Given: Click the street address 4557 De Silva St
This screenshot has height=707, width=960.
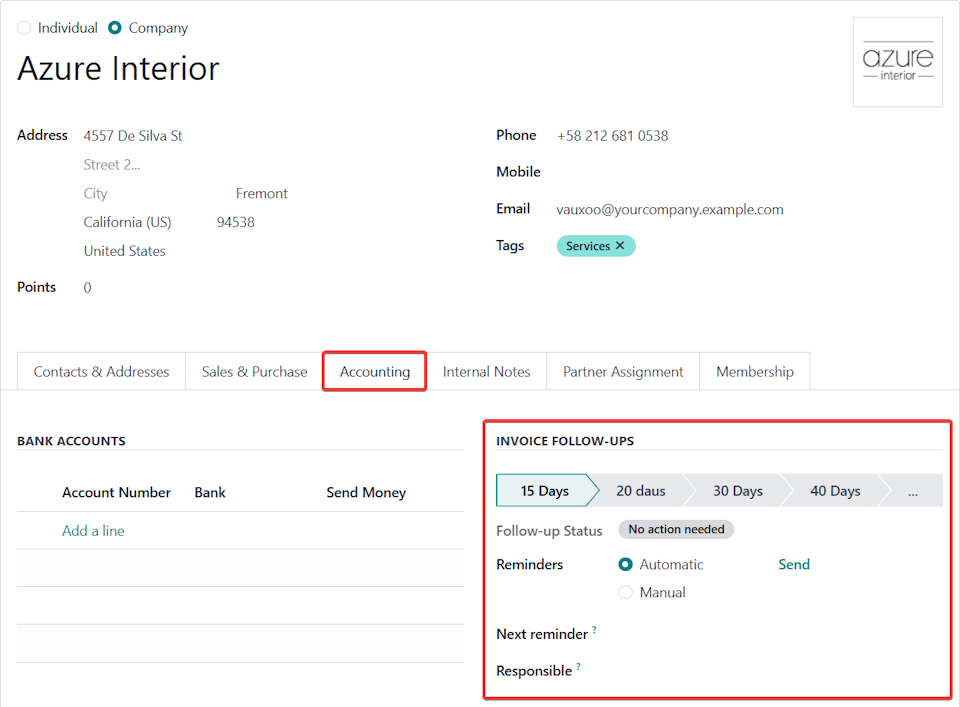Looking at the screenshot, I should (x=133, y=136).
